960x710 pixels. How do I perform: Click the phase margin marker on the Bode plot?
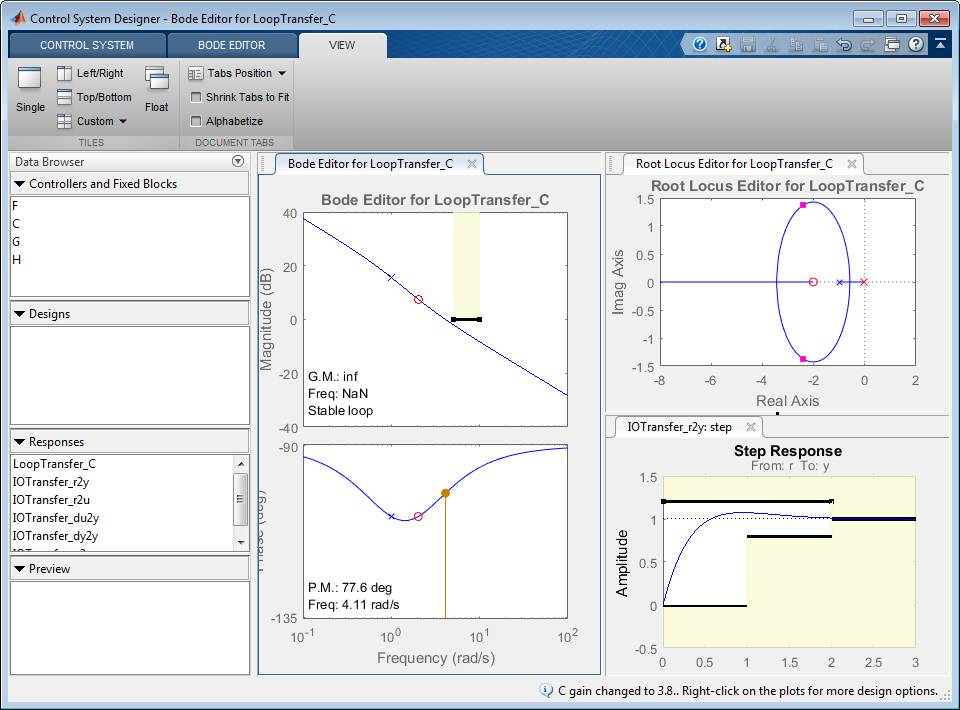[445, 493]
